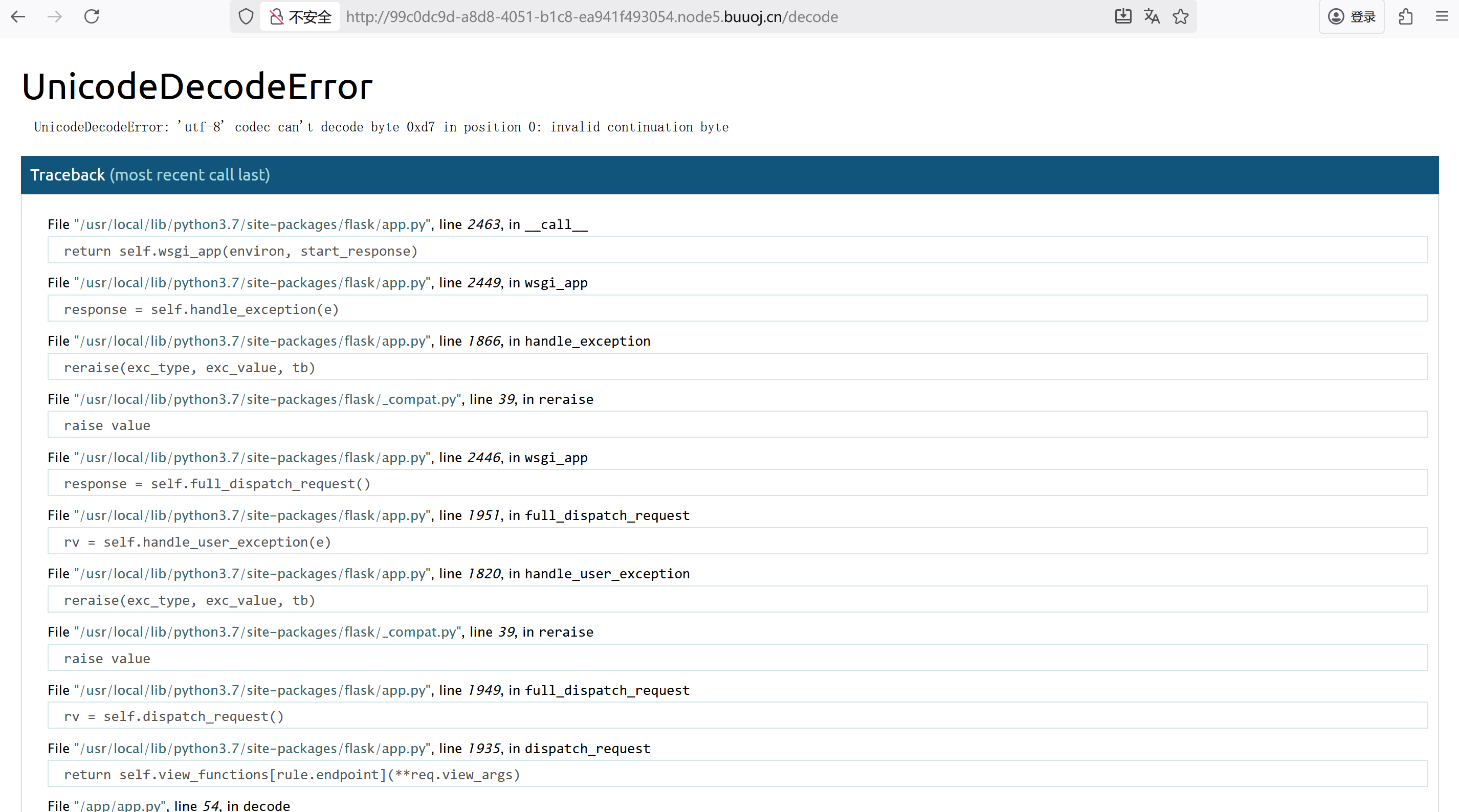The height and width of the screenshot is (812, 1459).
Task: Click the browser back arrow
Action: click(x=18, y=16)
